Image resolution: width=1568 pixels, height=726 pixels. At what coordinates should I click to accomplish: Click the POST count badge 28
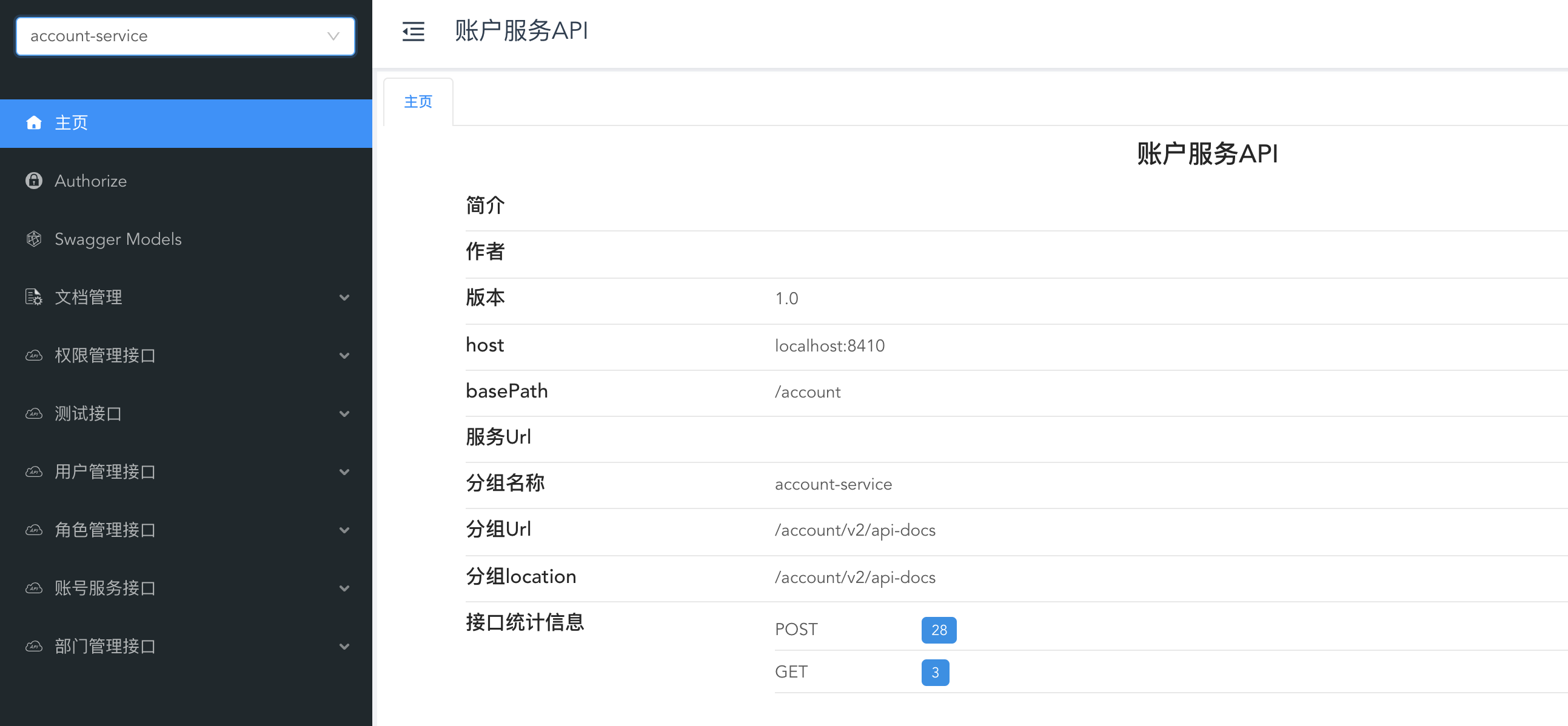(x=939, y=630)
